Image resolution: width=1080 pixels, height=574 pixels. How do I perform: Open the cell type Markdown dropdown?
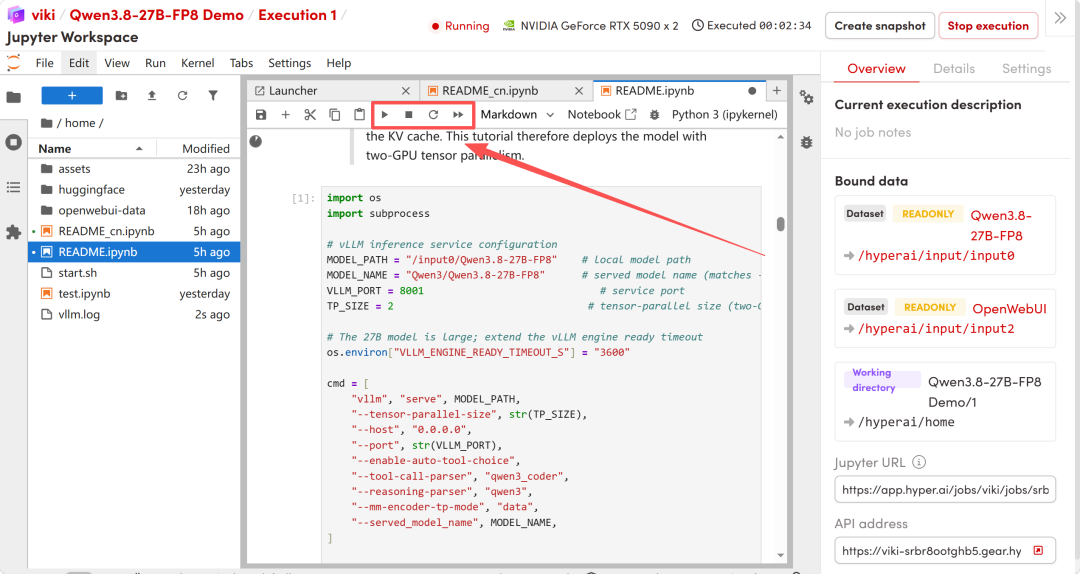517,114
